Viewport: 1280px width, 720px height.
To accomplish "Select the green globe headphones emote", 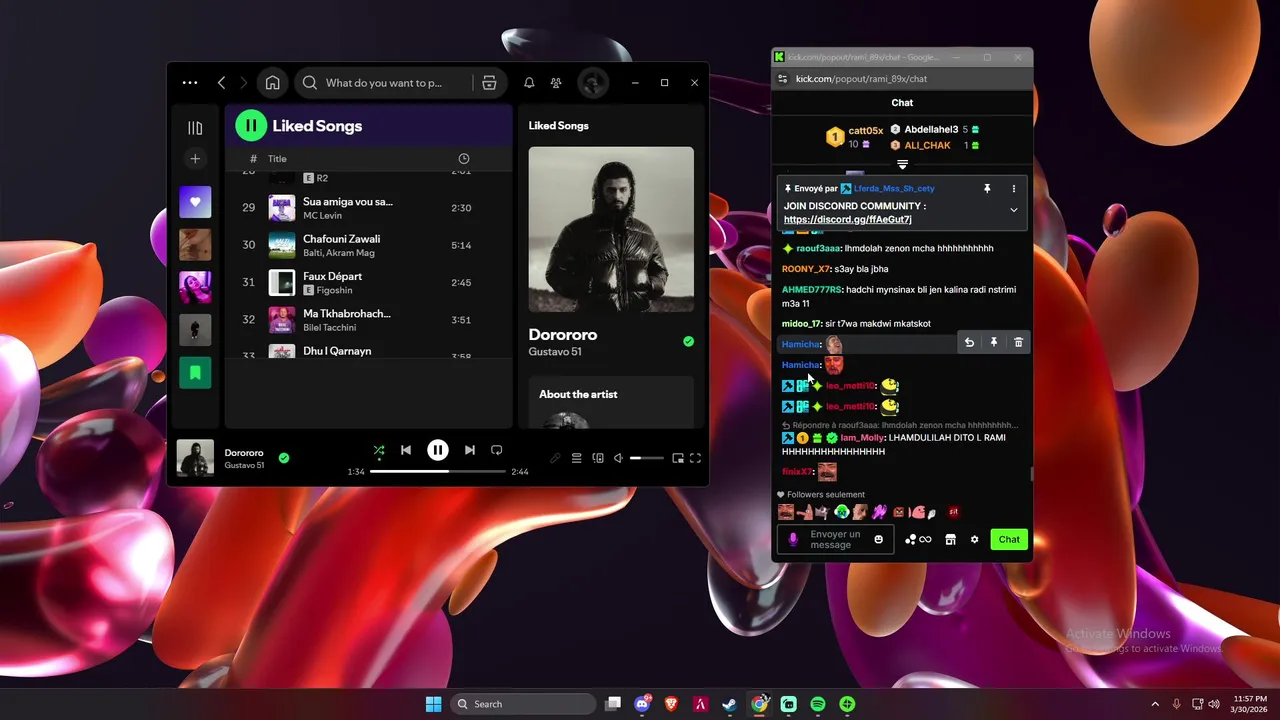I will coord(842,512).
